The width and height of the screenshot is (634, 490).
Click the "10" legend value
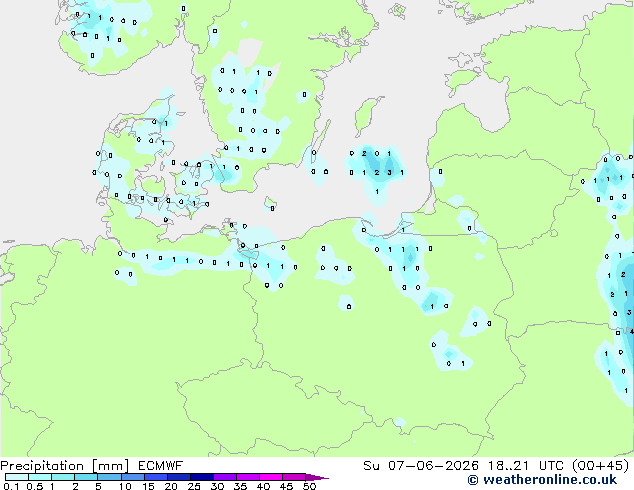click(125, 486)
